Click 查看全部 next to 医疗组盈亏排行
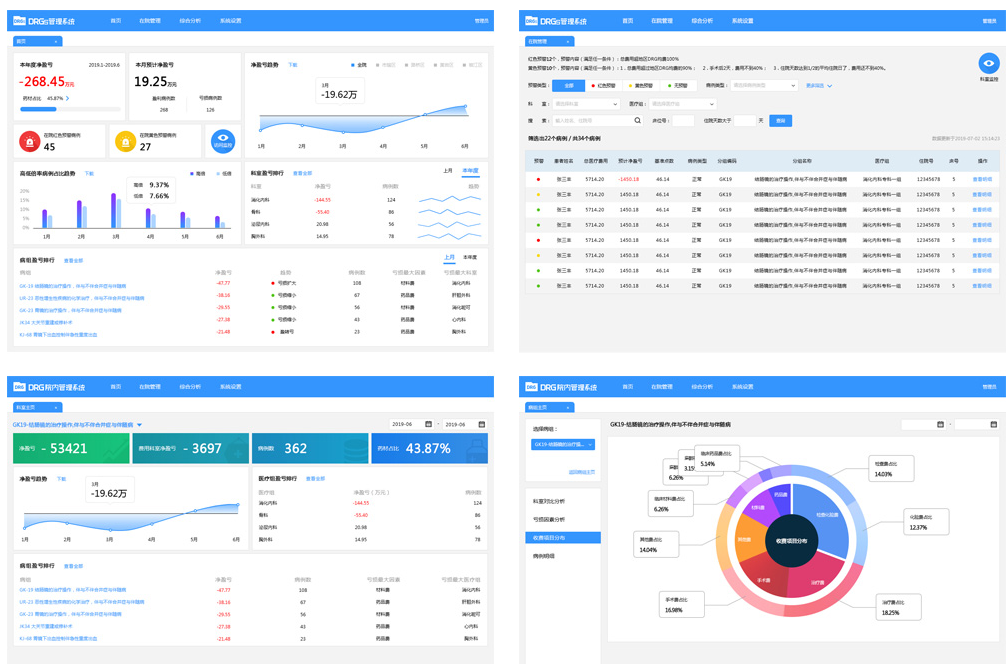 pyautogui.click(x=315, y=479)
